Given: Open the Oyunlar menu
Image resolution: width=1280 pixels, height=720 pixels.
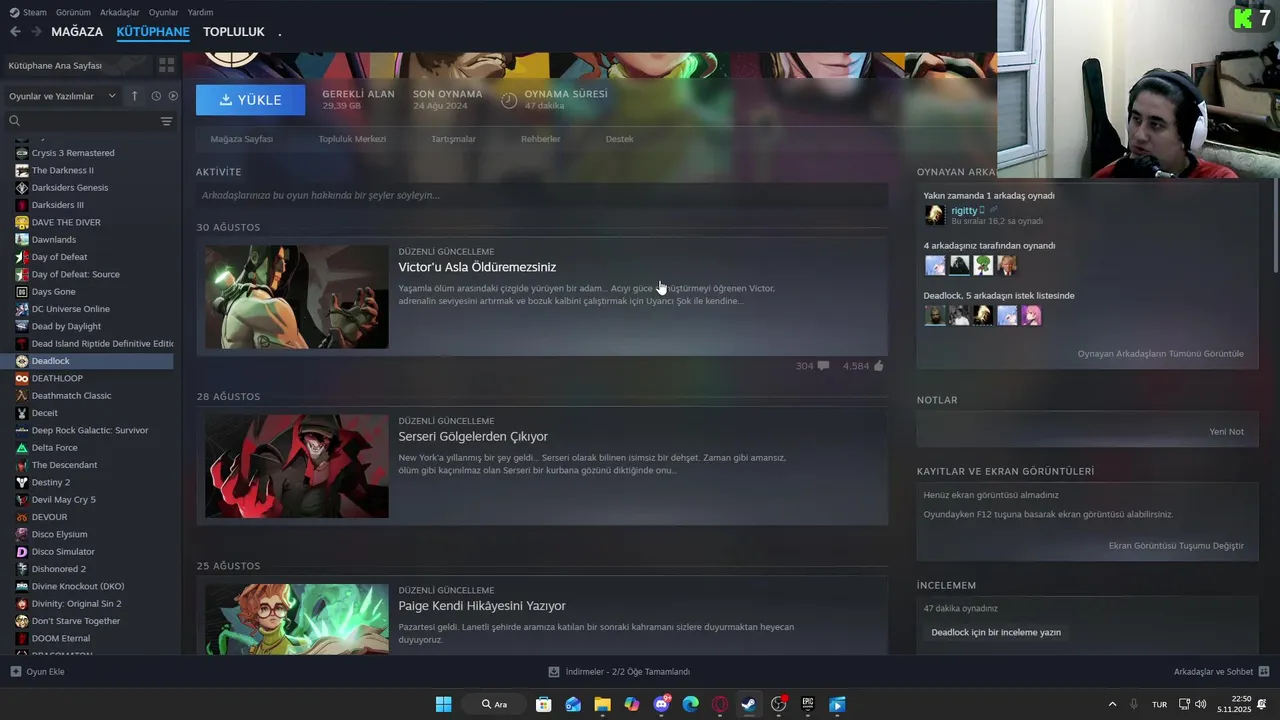Looking at the screenshot, I should coord(164,12).
